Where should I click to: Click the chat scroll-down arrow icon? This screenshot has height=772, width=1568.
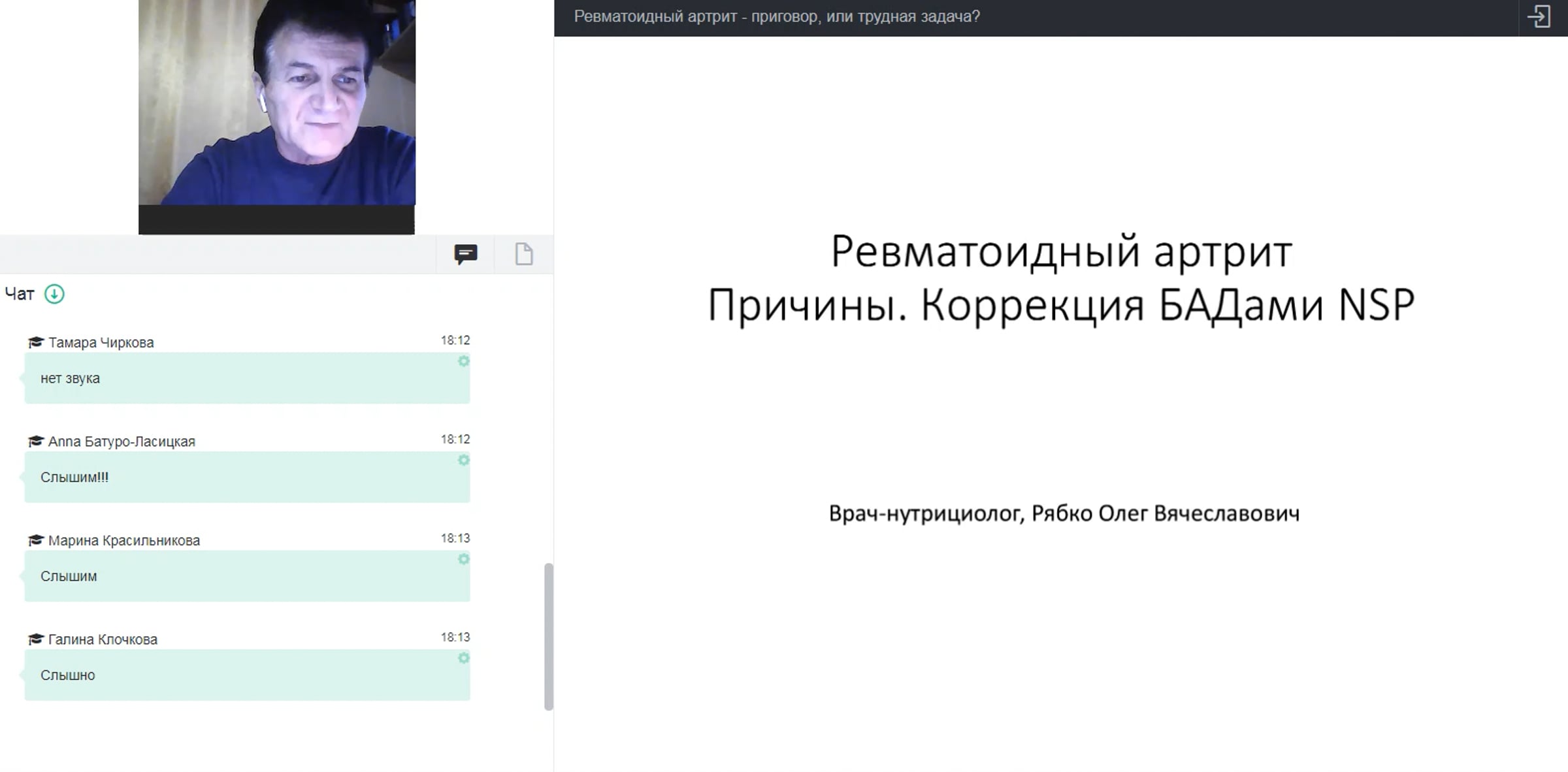pos(54,295)
